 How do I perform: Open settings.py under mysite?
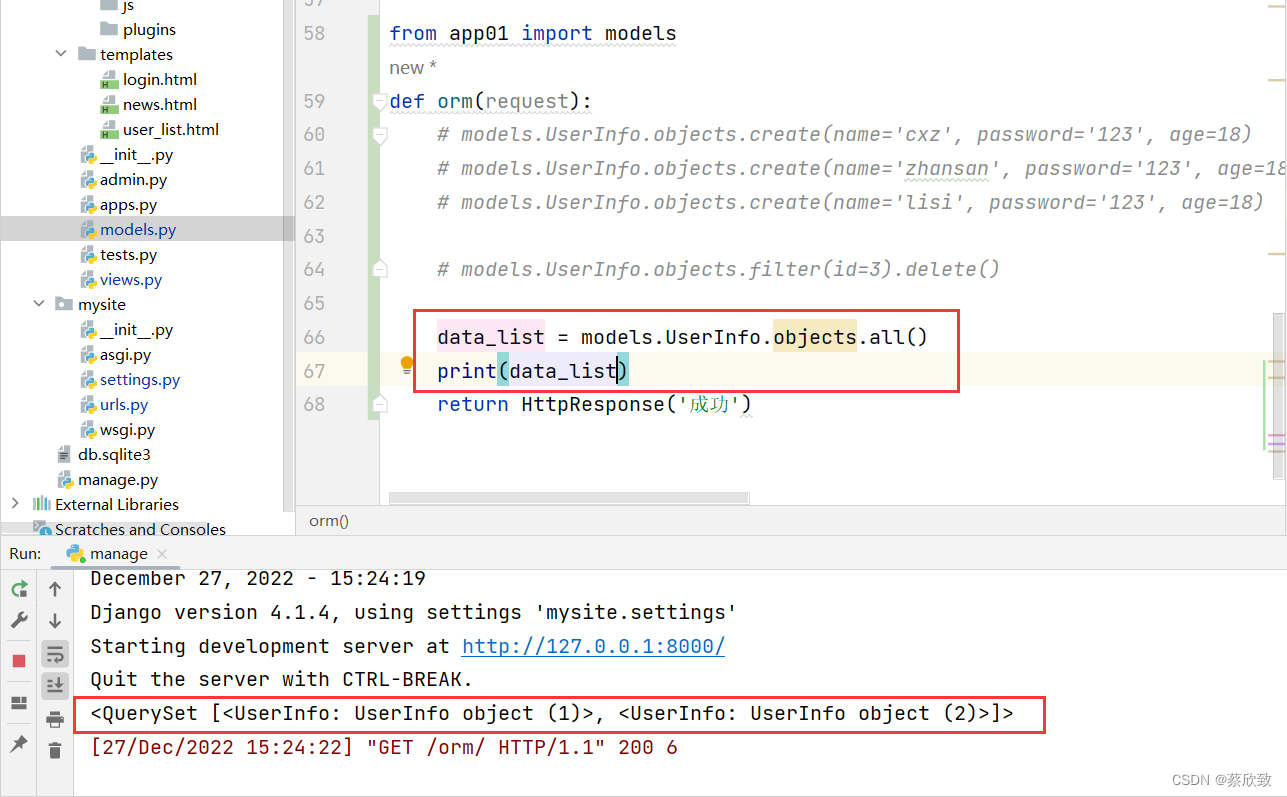coord(140,379)
